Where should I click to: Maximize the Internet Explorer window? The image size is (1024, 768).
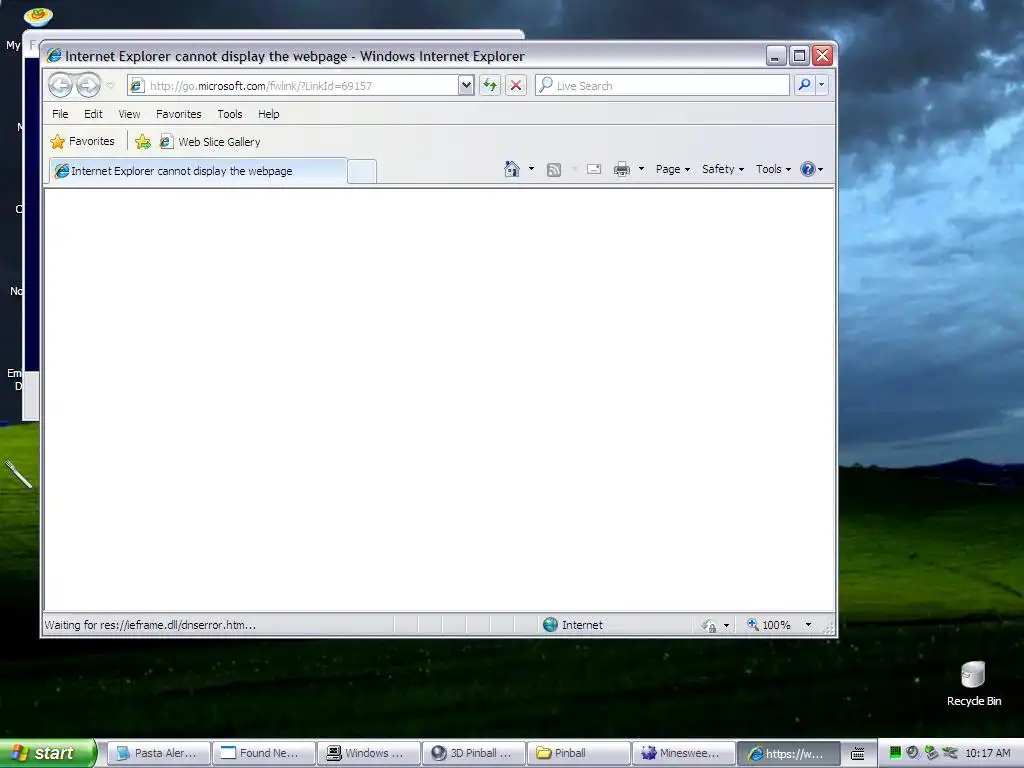pos(799,56)
